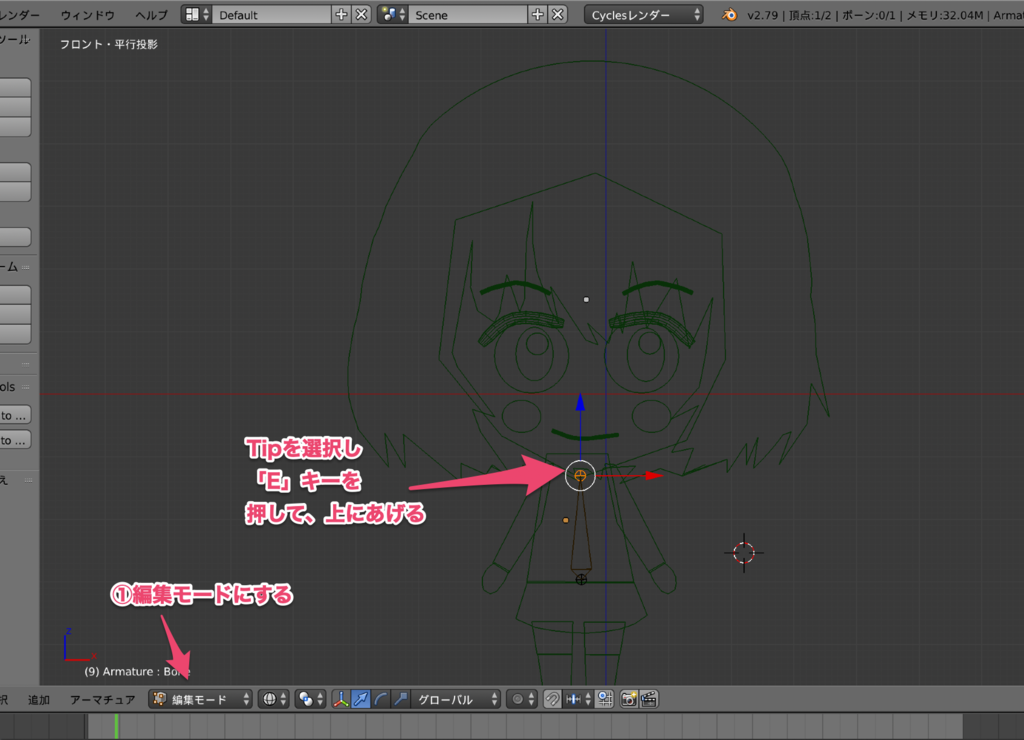
Task: Click the '(9) Armature : Bone' label
Action: [137, 671]
